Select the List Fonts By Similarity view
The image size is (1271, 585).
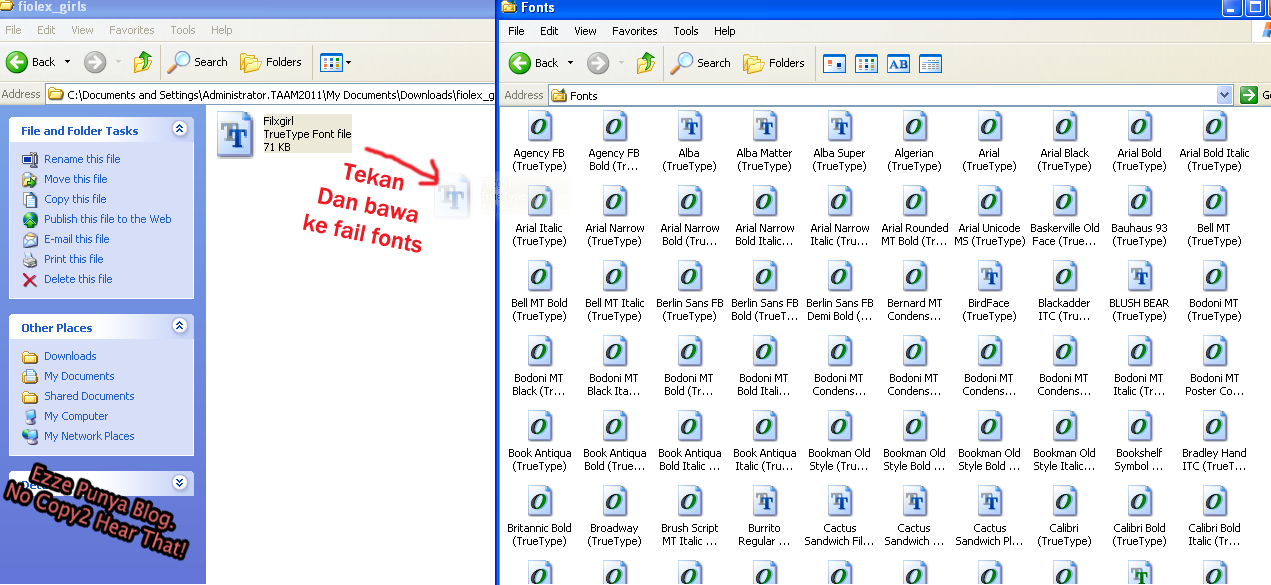click(x=898, y=64)
